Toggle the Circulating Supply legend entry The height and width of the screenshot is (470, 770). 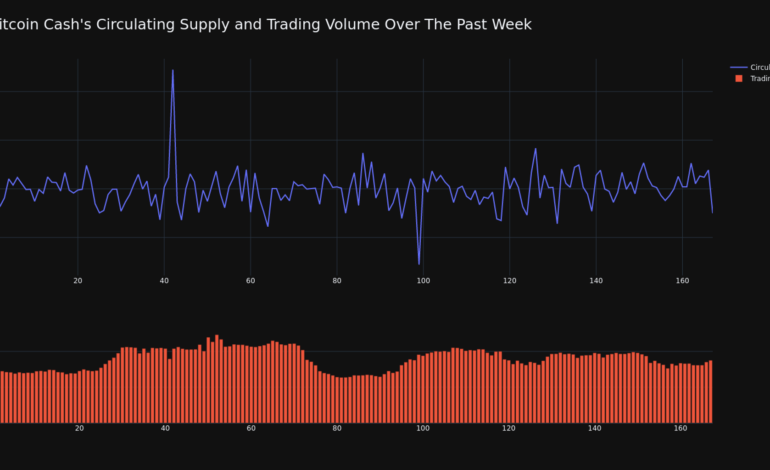(x=750, y=67)
